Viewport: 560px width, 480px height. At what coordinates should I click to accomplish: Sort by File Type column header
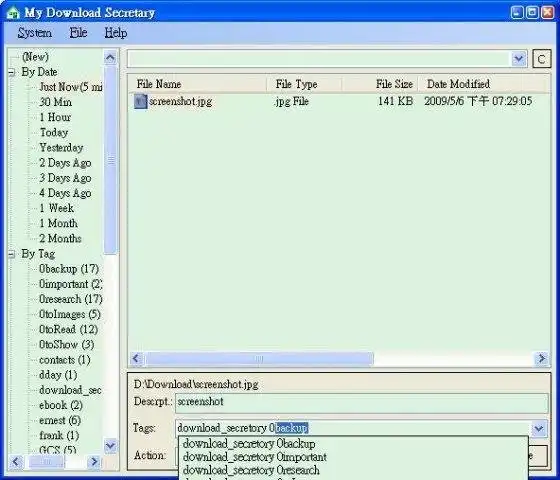click(304, 84)
